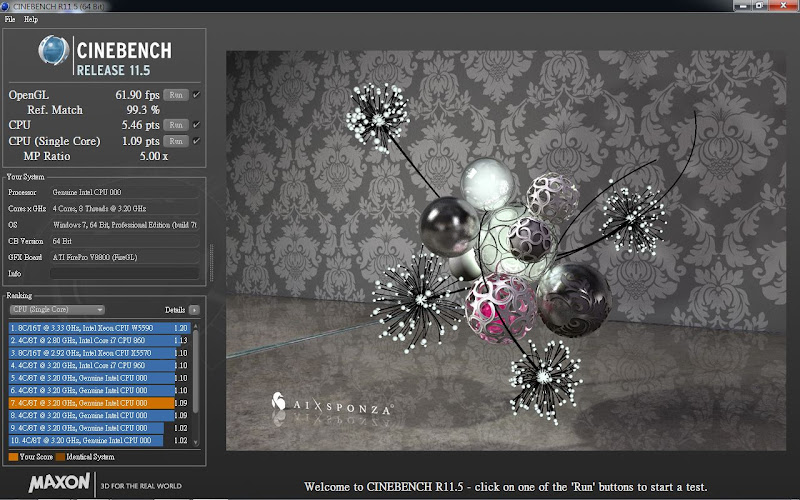Maximize the Cinebench window

click(759, 5)
